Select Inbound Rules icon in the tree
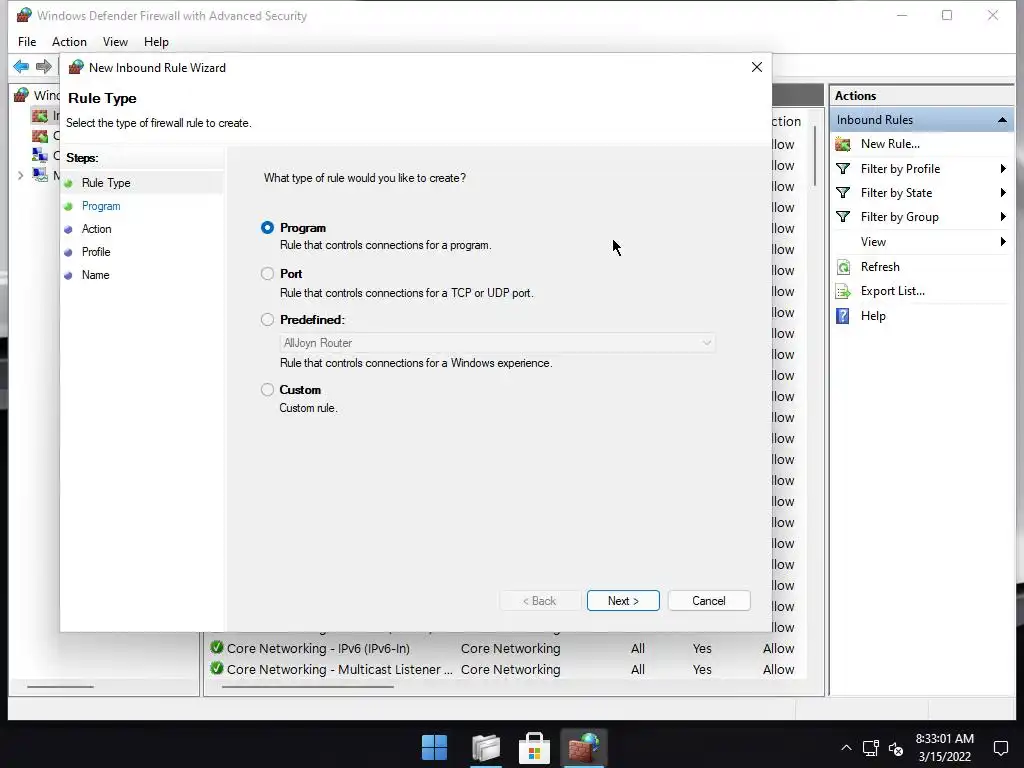Image resolution: width=1024 pixels, height=768 pixels. (x=40, y=116)
